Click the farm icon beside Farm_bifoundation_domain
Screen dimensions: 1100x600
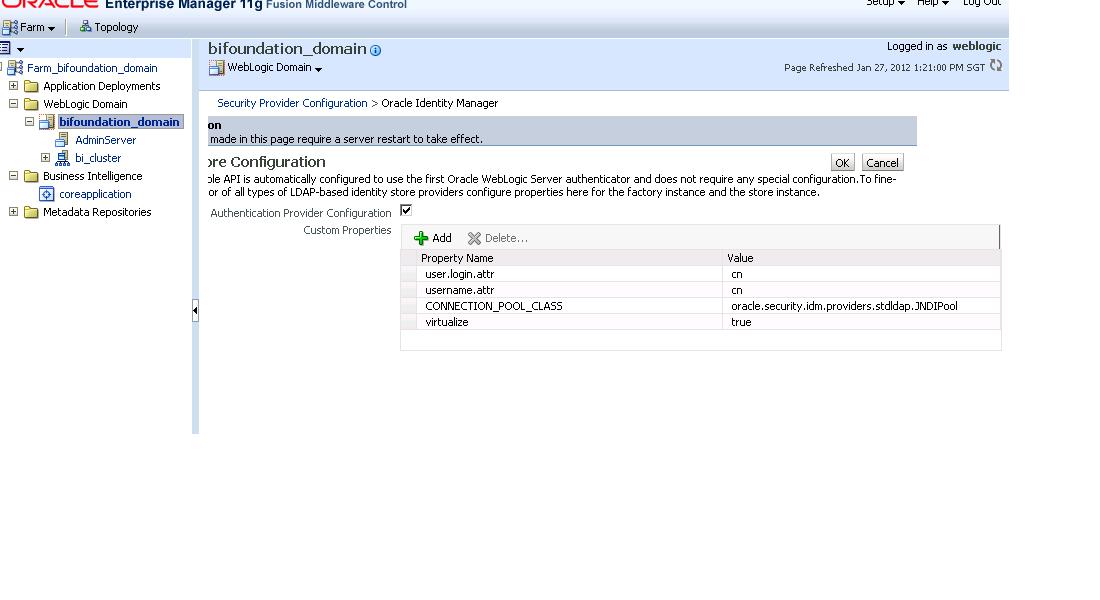point(15,68)
